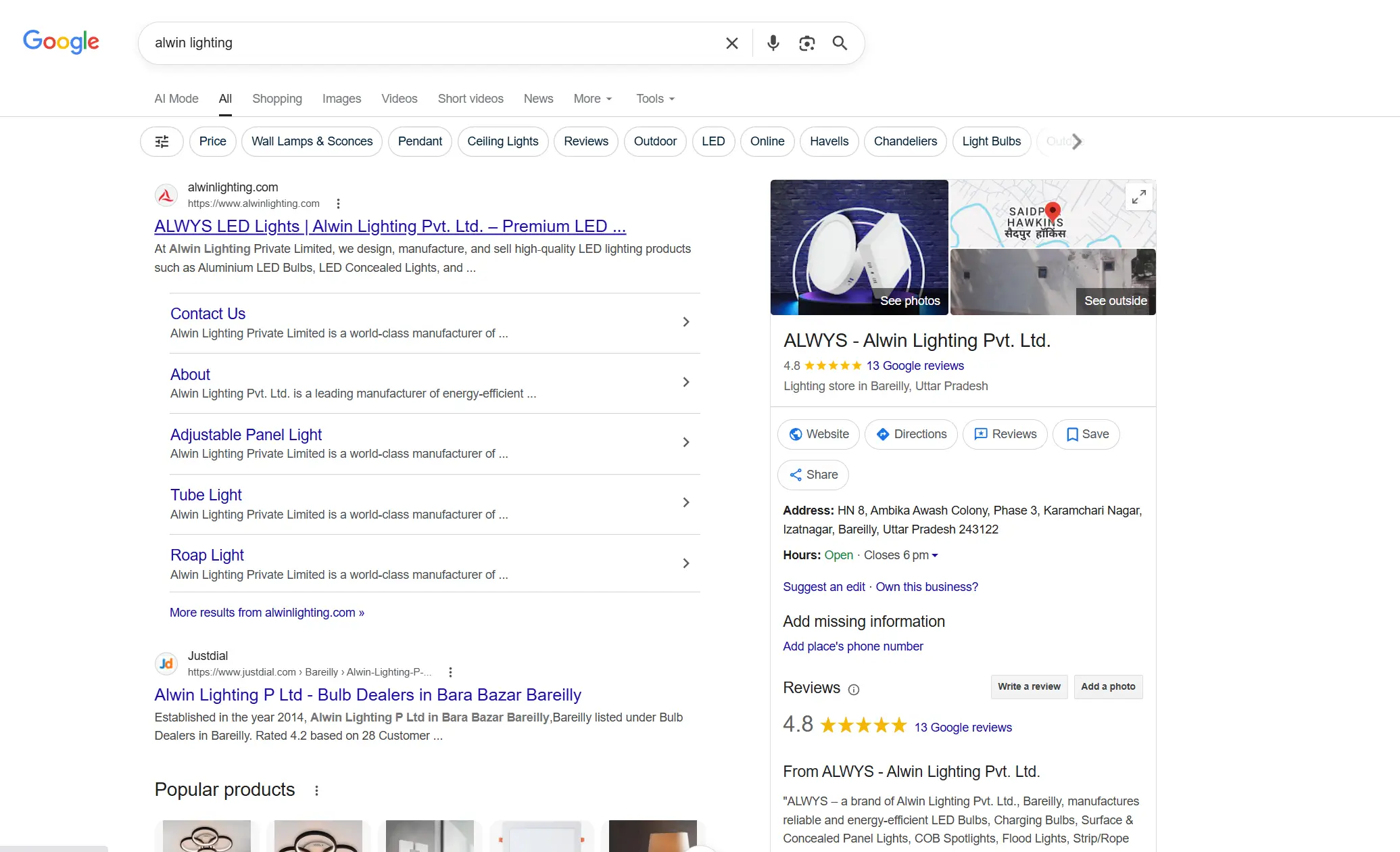Viewport: 1400px width, 852px height.
Task: Switch to the Images tab
Action: pyautogui.click(x=341, y=99)
